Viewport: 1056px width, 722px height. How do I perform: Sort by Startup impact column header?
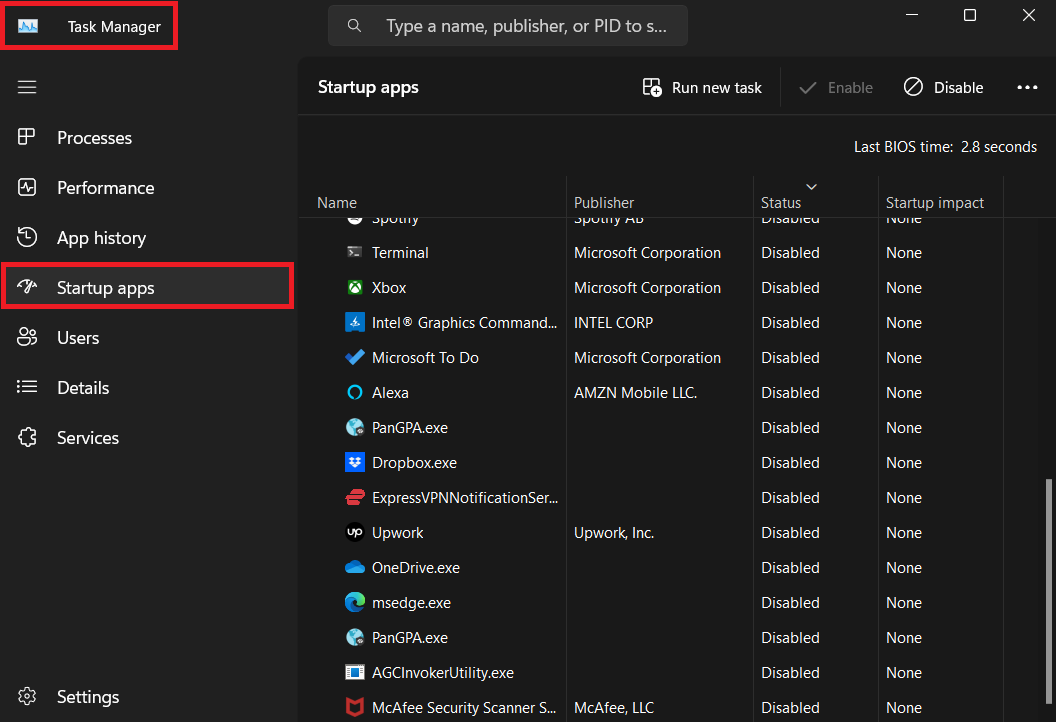[x=934, y=203]
